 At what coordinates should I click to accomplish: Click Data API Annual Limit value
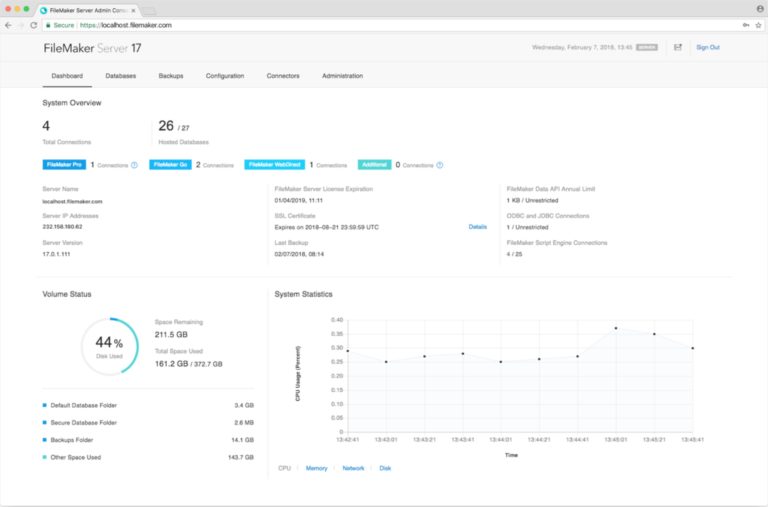(x=532, y=200)
